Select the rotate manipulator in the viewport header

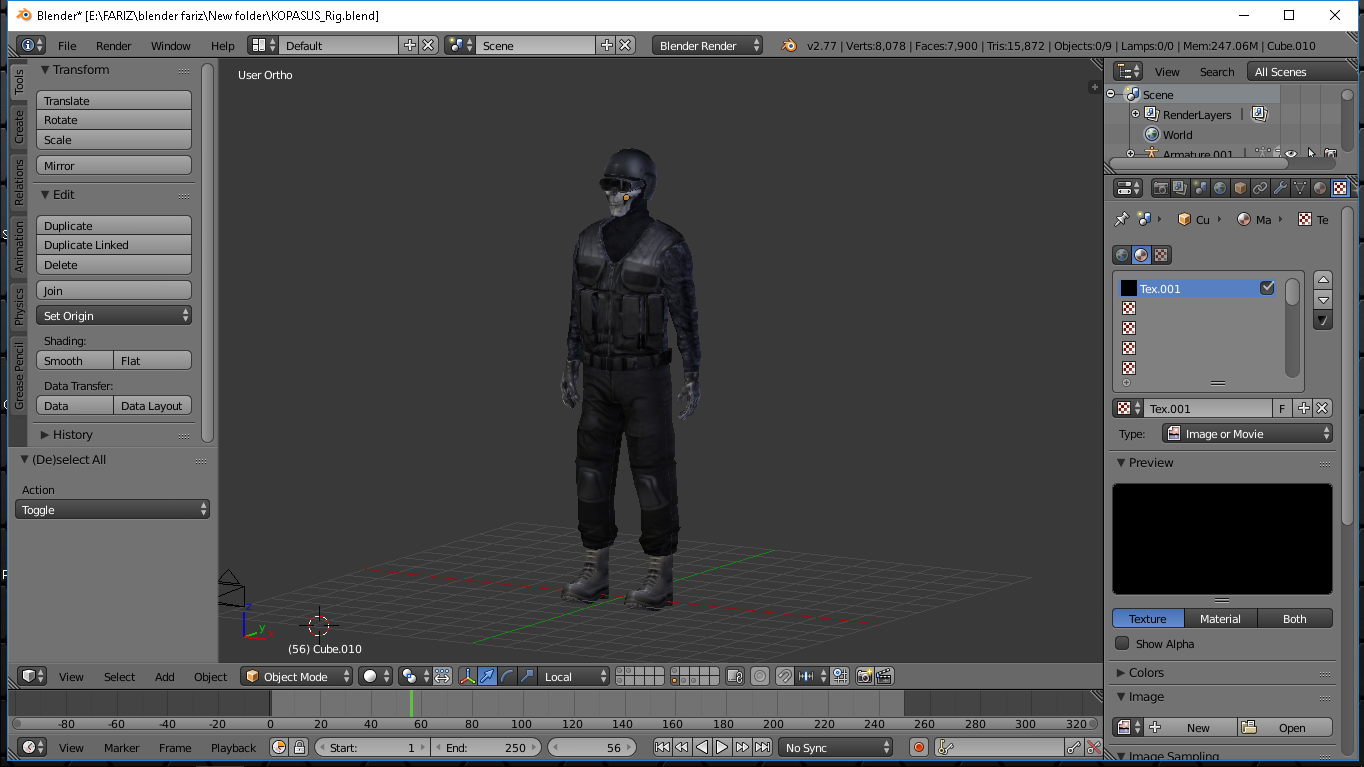click(508, 676)
